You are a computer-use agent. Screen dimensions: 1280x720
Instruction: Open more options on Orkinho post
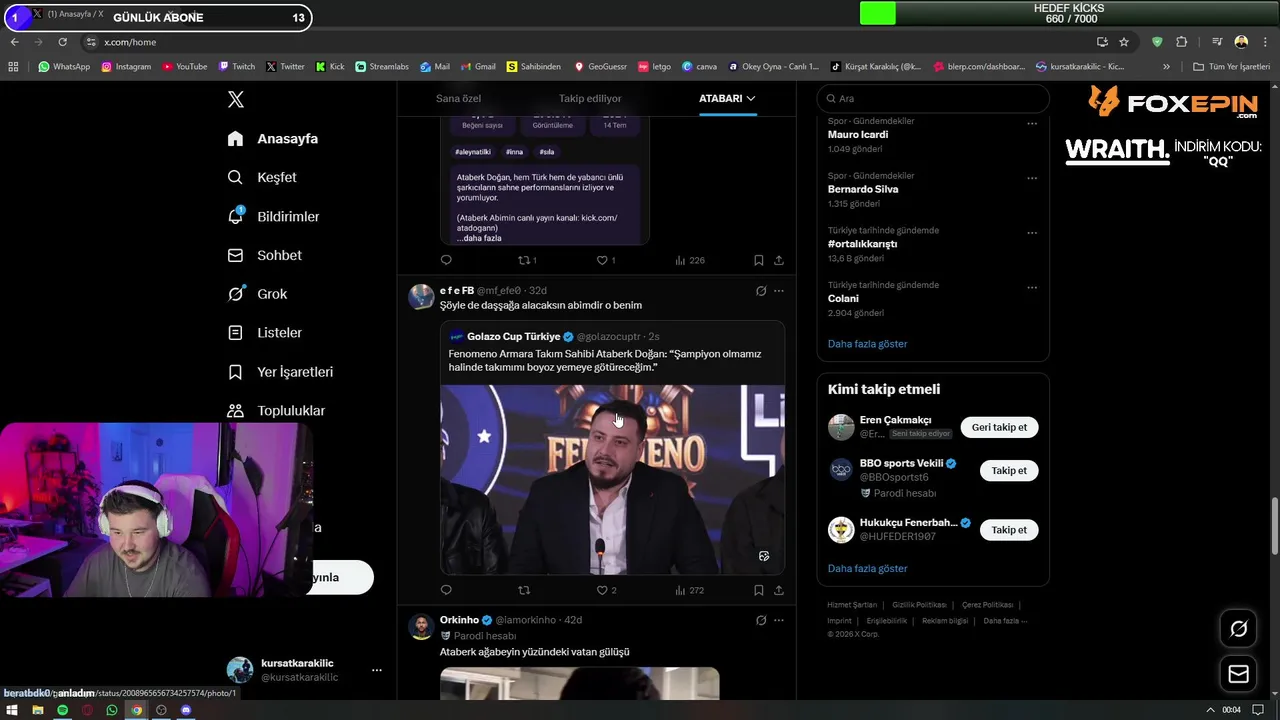[x=779, y=620]
